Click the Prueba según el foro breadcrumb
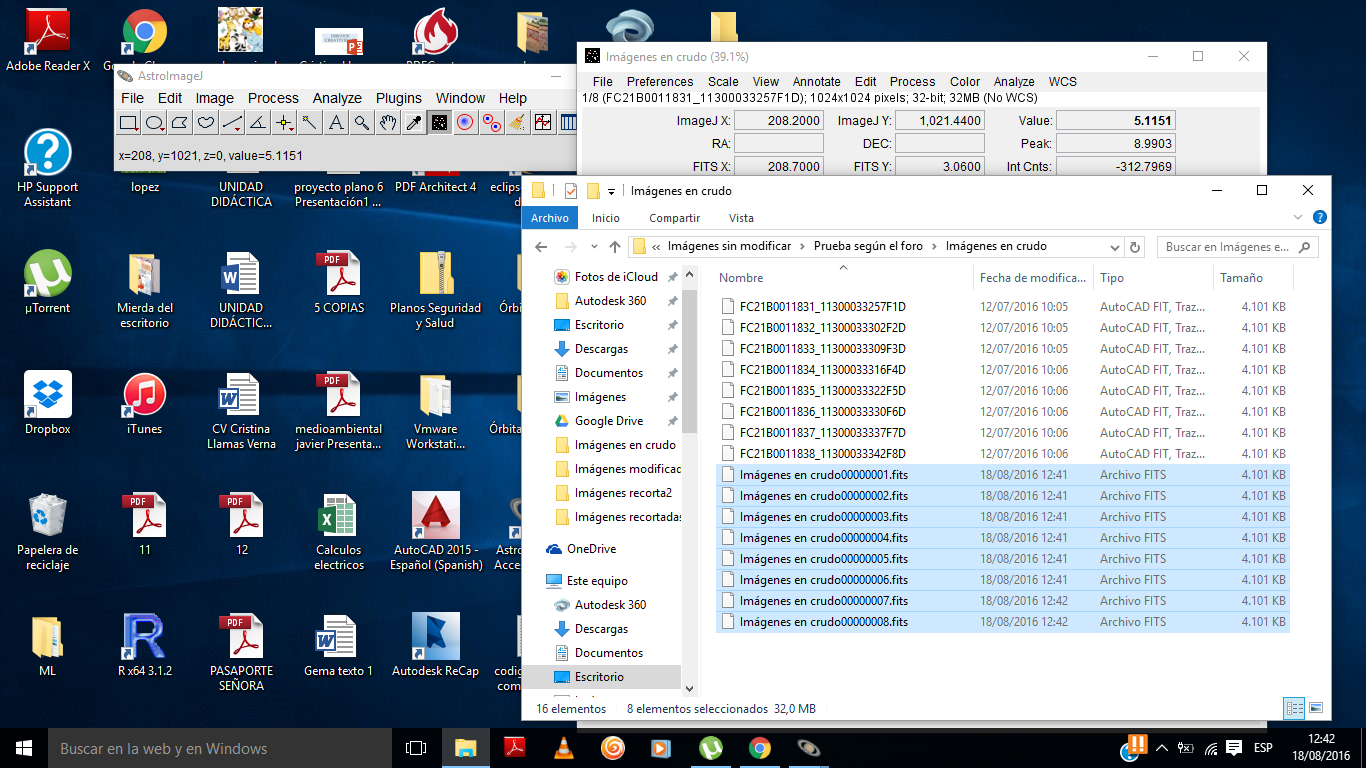 pyautogui.click(x=868, y=246)
